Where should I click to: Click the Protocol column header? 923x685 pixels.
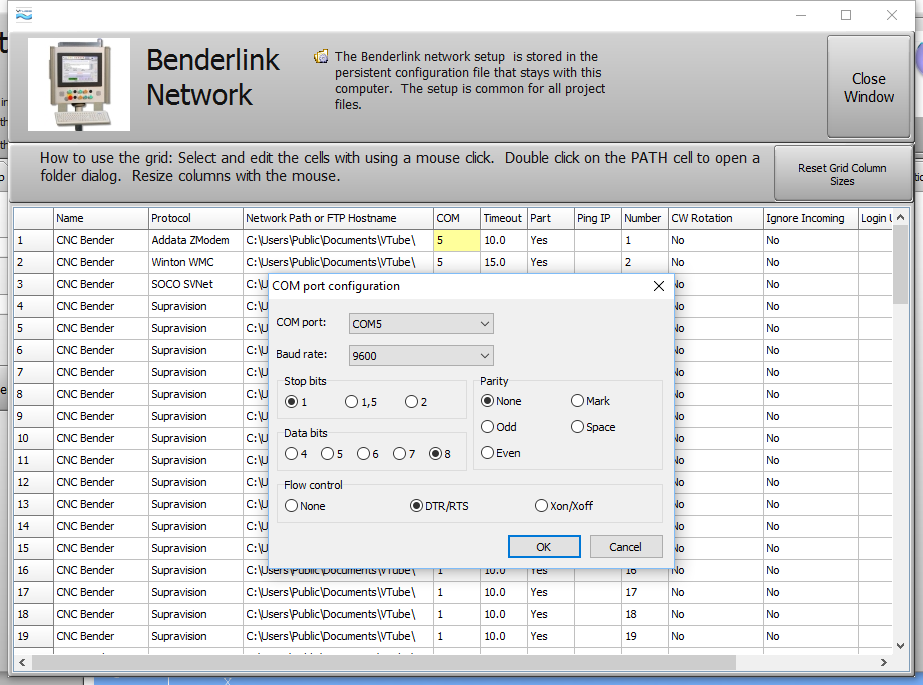[195, 218]
